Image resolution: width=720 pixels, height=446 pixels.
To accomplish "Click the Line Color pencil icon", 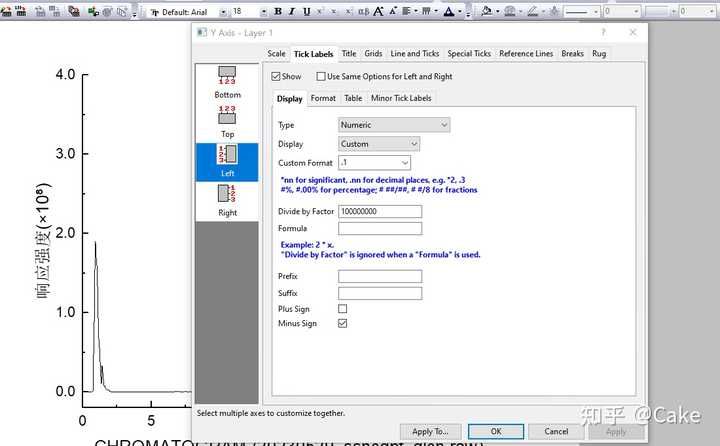I will coord(533,11).
